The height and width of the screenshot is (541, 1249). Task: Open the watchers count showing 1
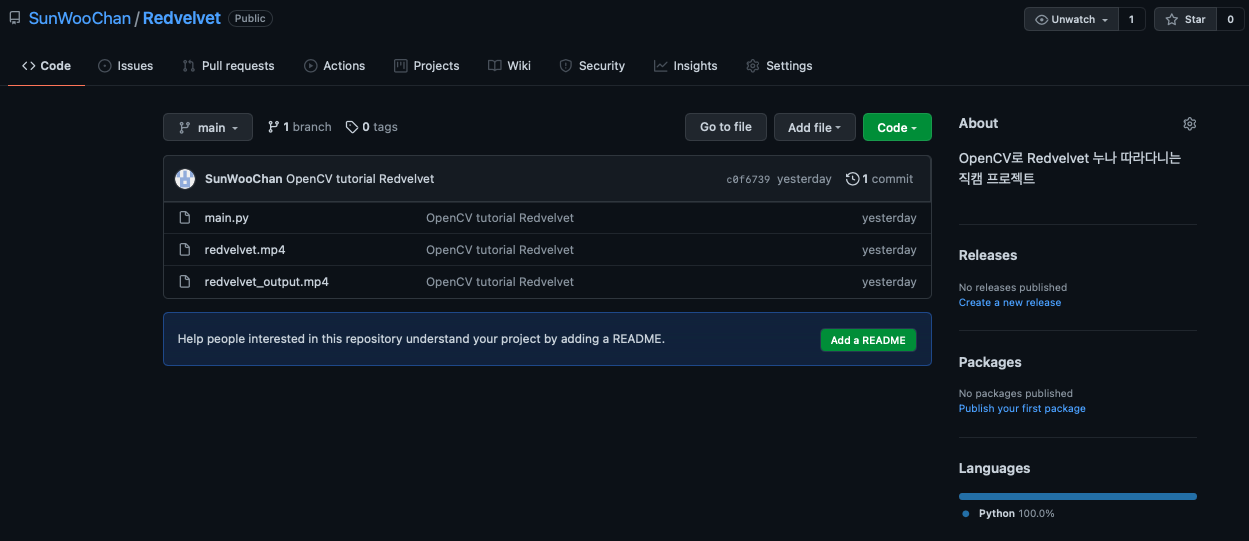pyautogui.click(x=1132, y=20)
